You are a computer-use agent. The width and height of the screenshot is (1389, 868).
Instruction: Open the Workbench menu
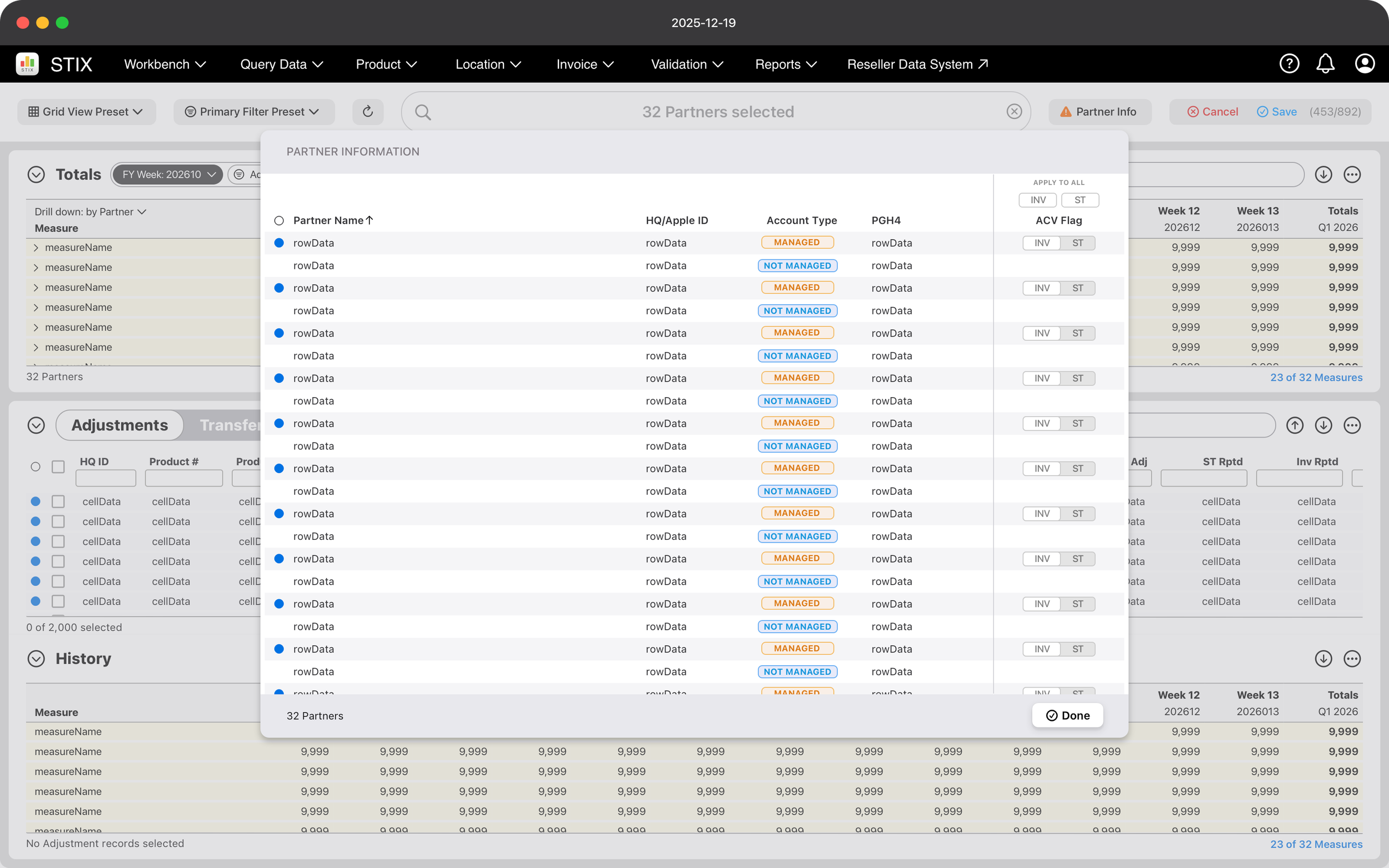point(165,64)
